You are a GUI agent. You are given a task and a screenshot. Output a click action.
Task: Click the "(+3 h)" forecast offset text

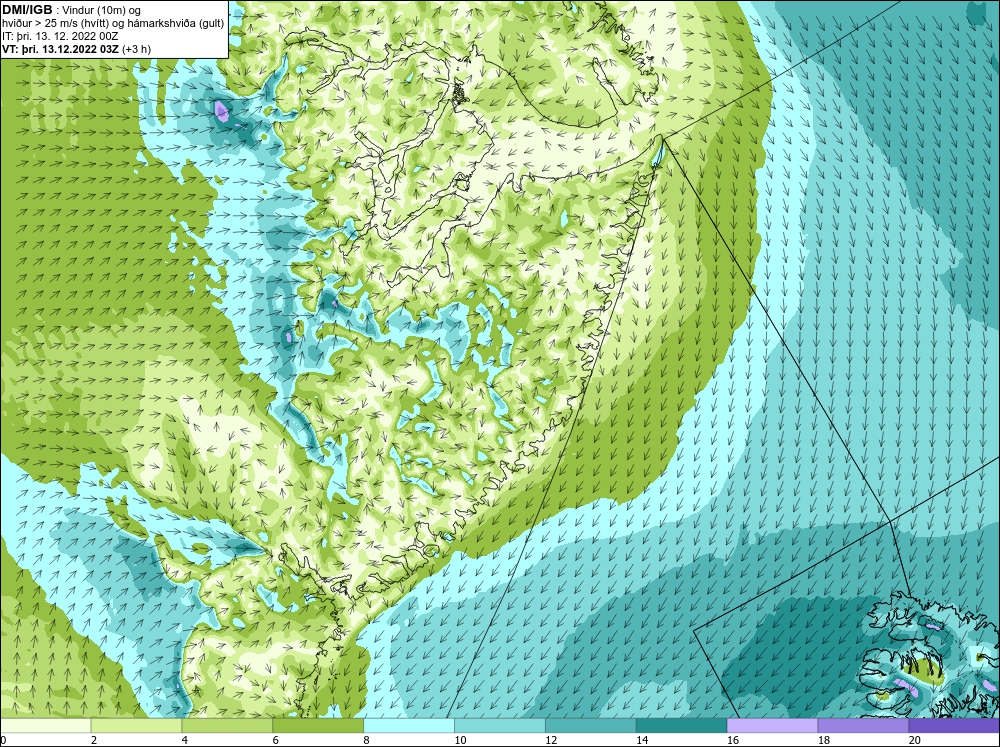[136, 49]
